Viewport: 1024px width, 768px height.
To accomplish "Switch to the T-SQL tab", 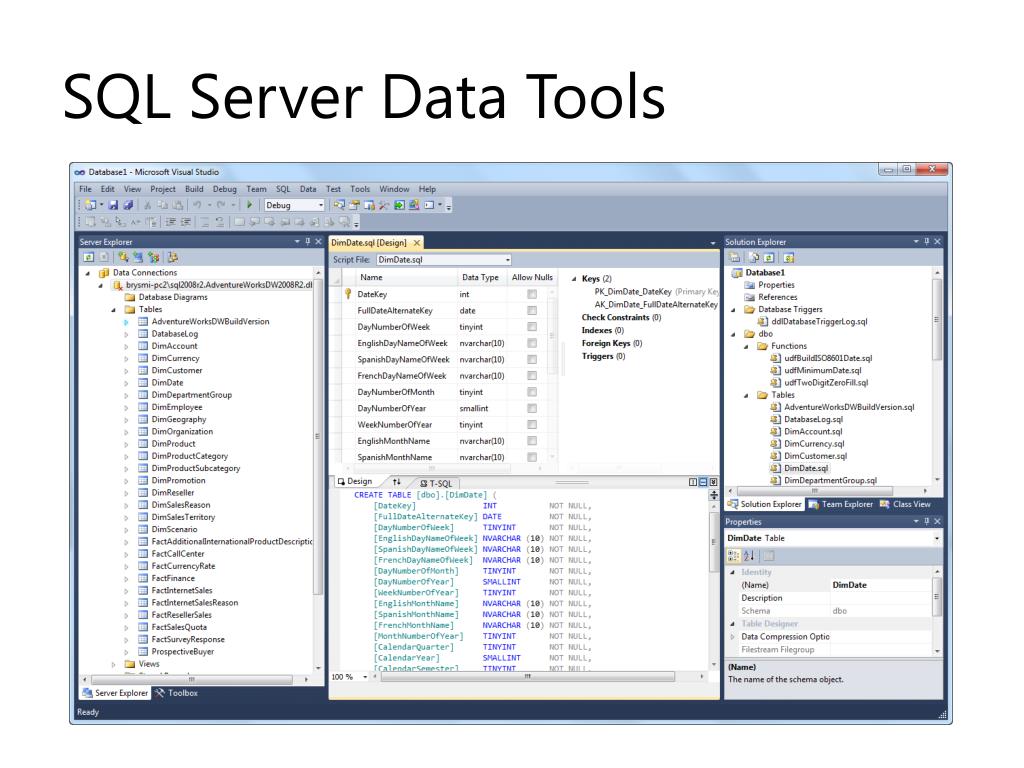I will 436,483.
